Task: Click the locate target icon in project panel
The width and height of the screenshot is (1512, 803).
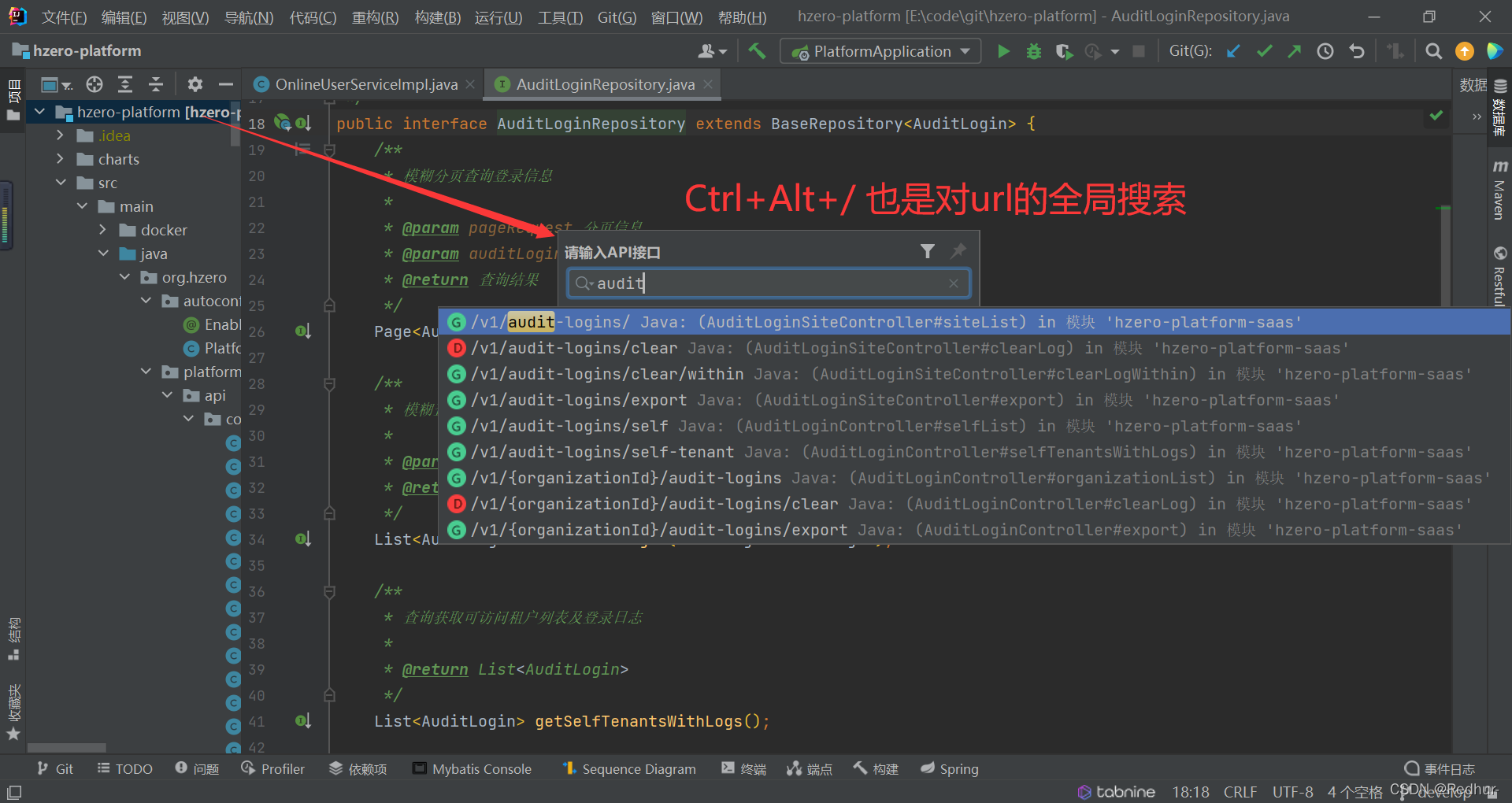Action: coord(94,84)
